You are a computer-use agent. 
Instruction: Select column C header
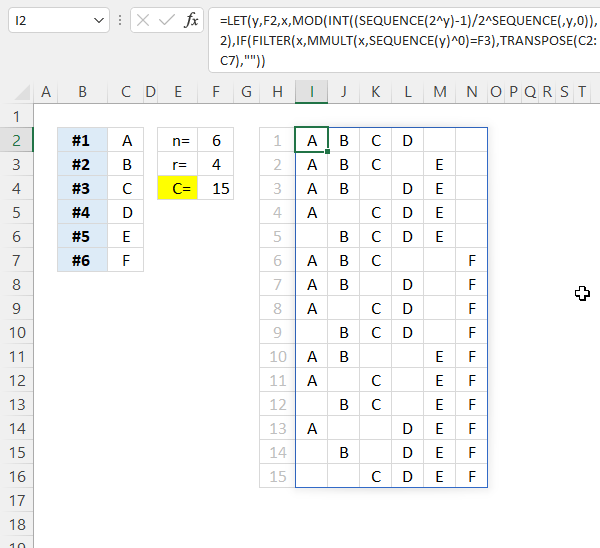tap(126, 92)
